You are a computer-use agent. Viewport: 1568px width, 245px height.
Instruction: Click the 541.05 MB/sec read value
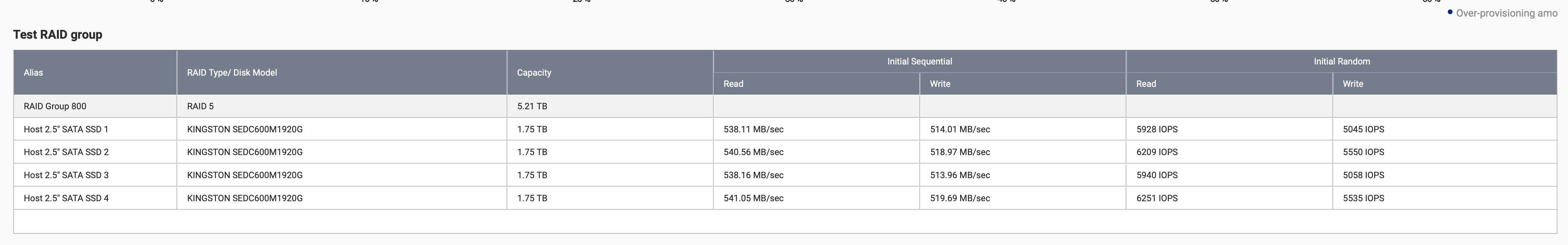pyautogui.click(x=753, y=198)
